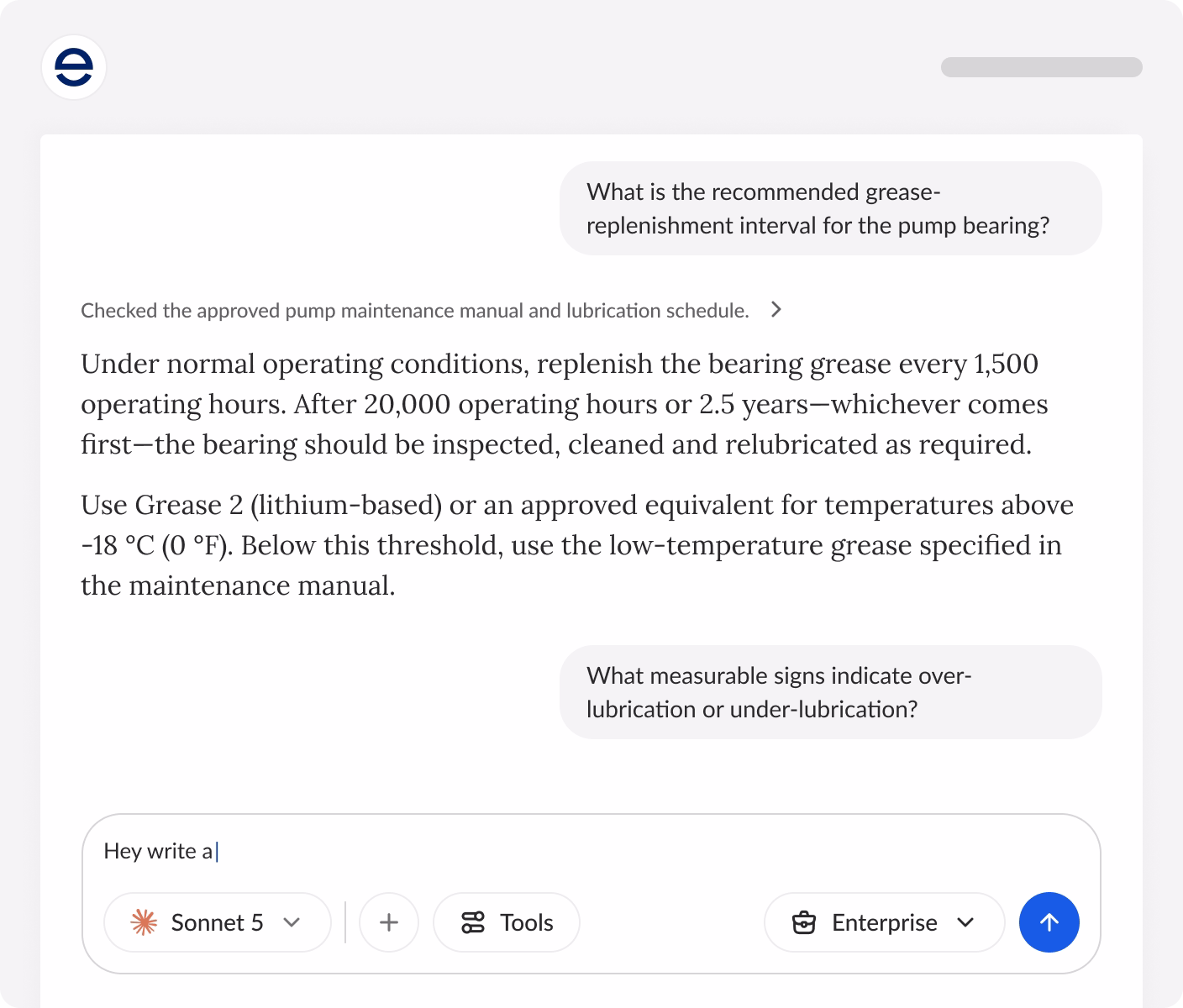1183x1008 pixels.
Task: Expand the Enterprise chevron arrow
Action: pos(965,922)
